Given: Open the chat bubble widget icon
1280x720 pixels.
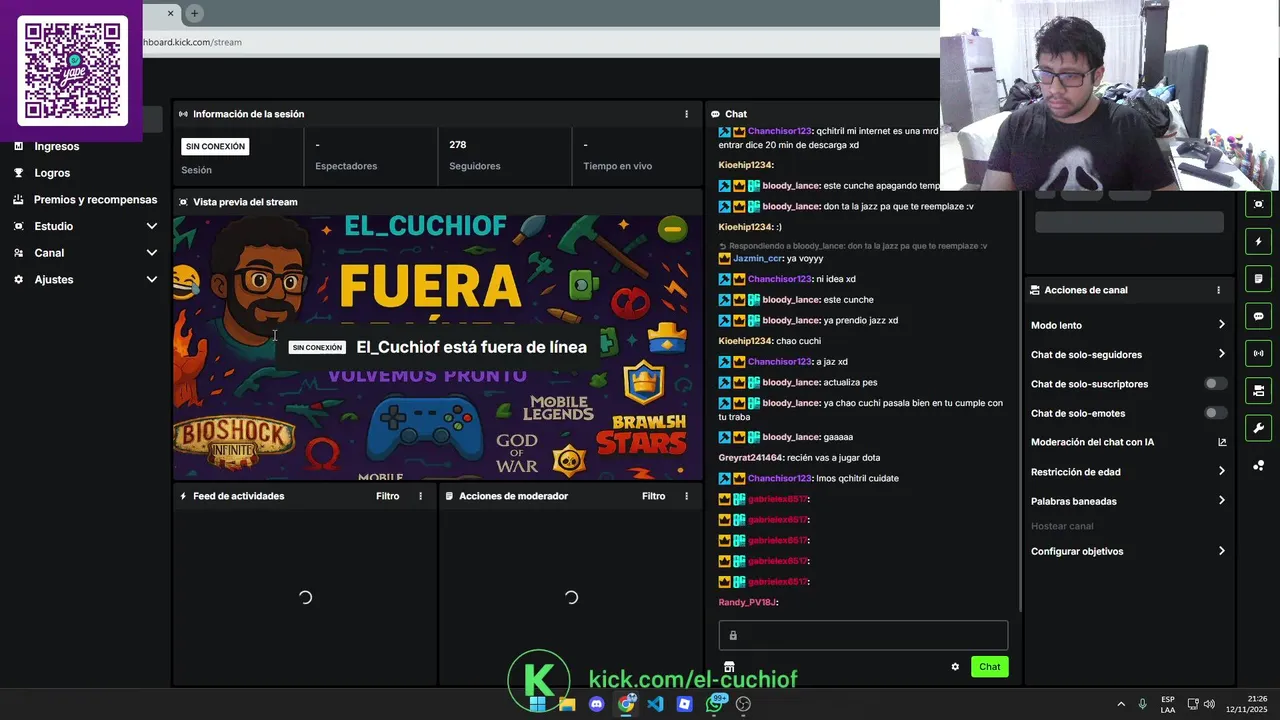Looking at the screenshot, I should 1258,316.
